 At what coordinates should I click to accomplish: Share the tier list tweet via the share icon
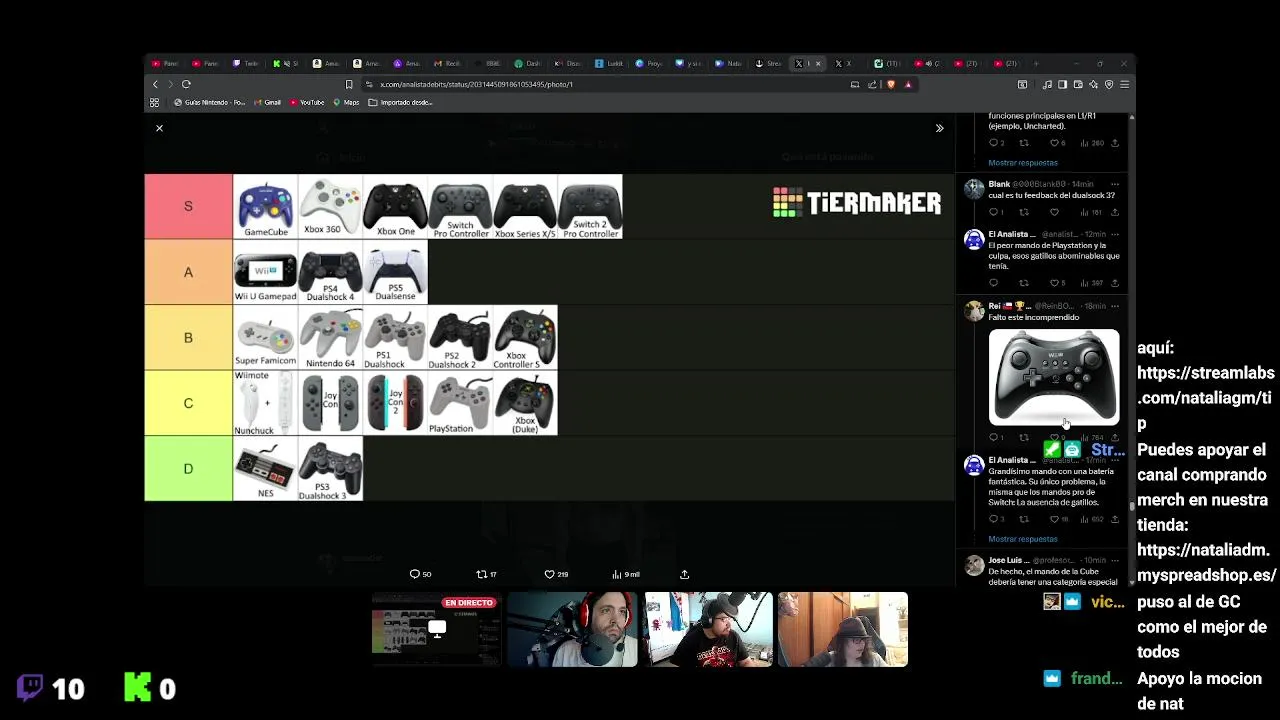click(684, 574)
